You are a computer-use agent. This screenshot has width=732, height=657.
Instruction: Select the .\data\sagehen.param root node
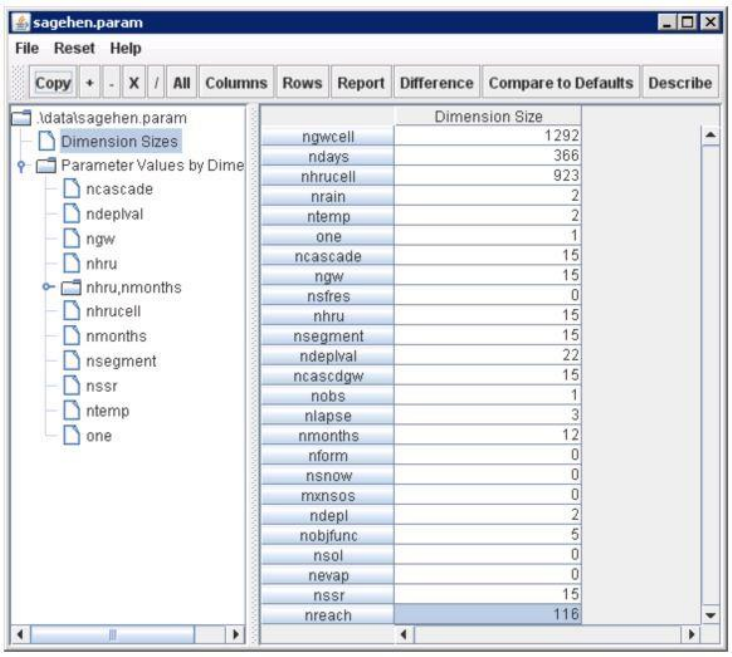112,118
